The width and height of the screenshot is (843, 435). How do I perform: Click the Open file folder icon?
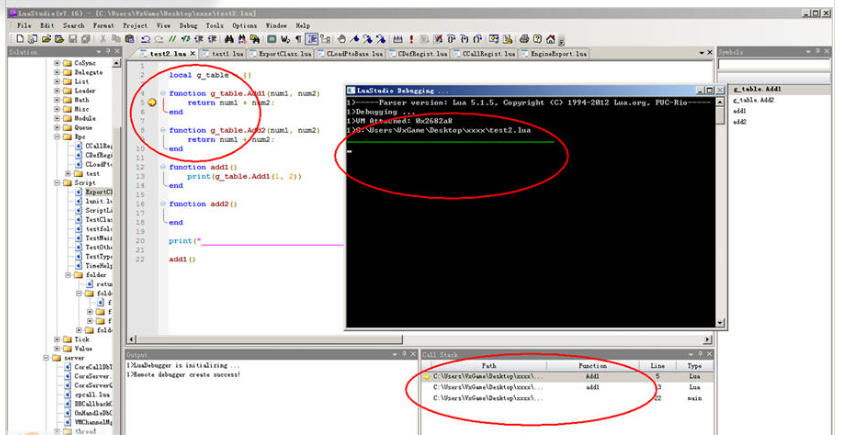46,39
